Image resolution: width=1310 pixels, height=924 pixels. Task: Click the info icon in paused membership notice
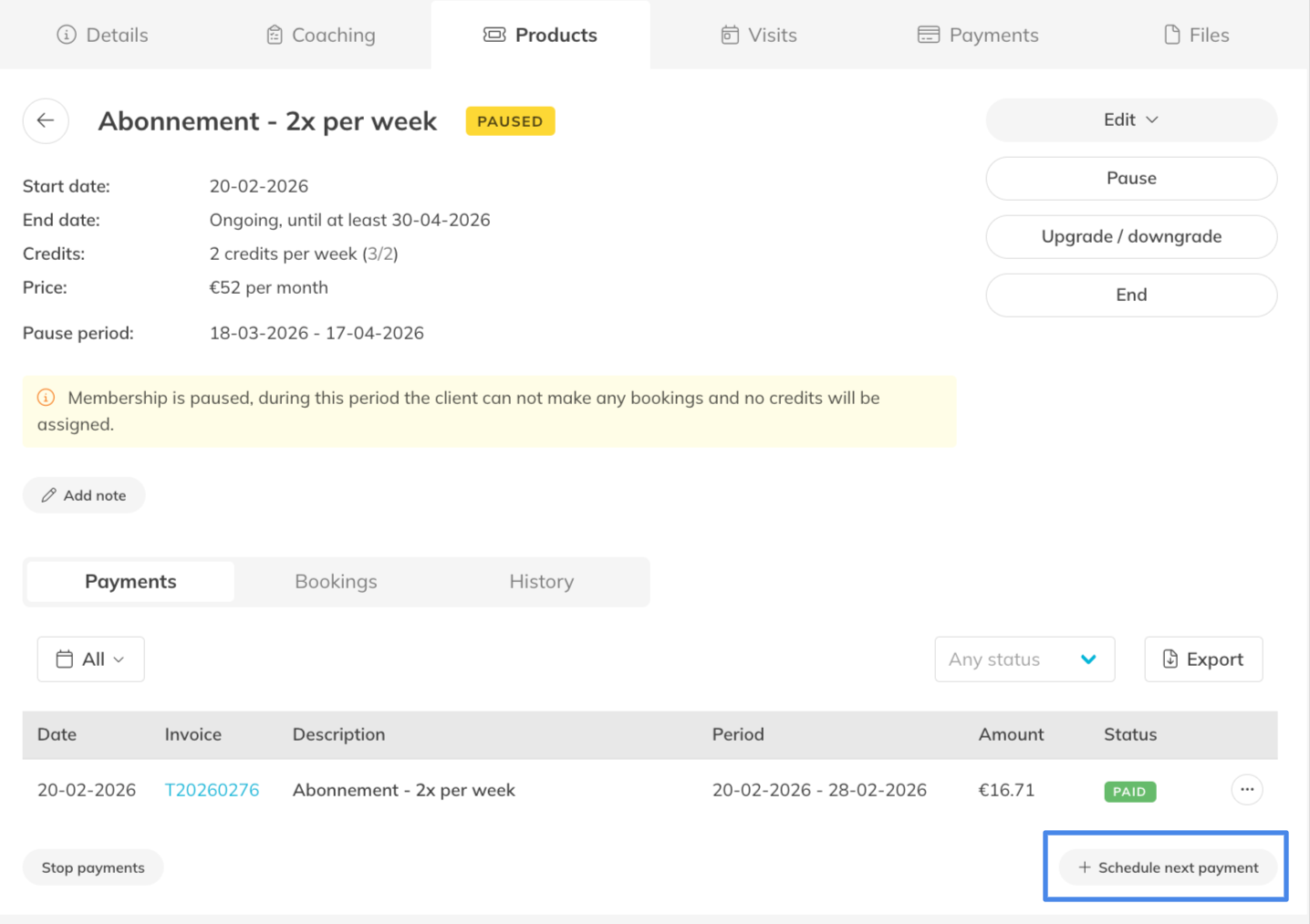pyautogui.click(x=46, y=398)
